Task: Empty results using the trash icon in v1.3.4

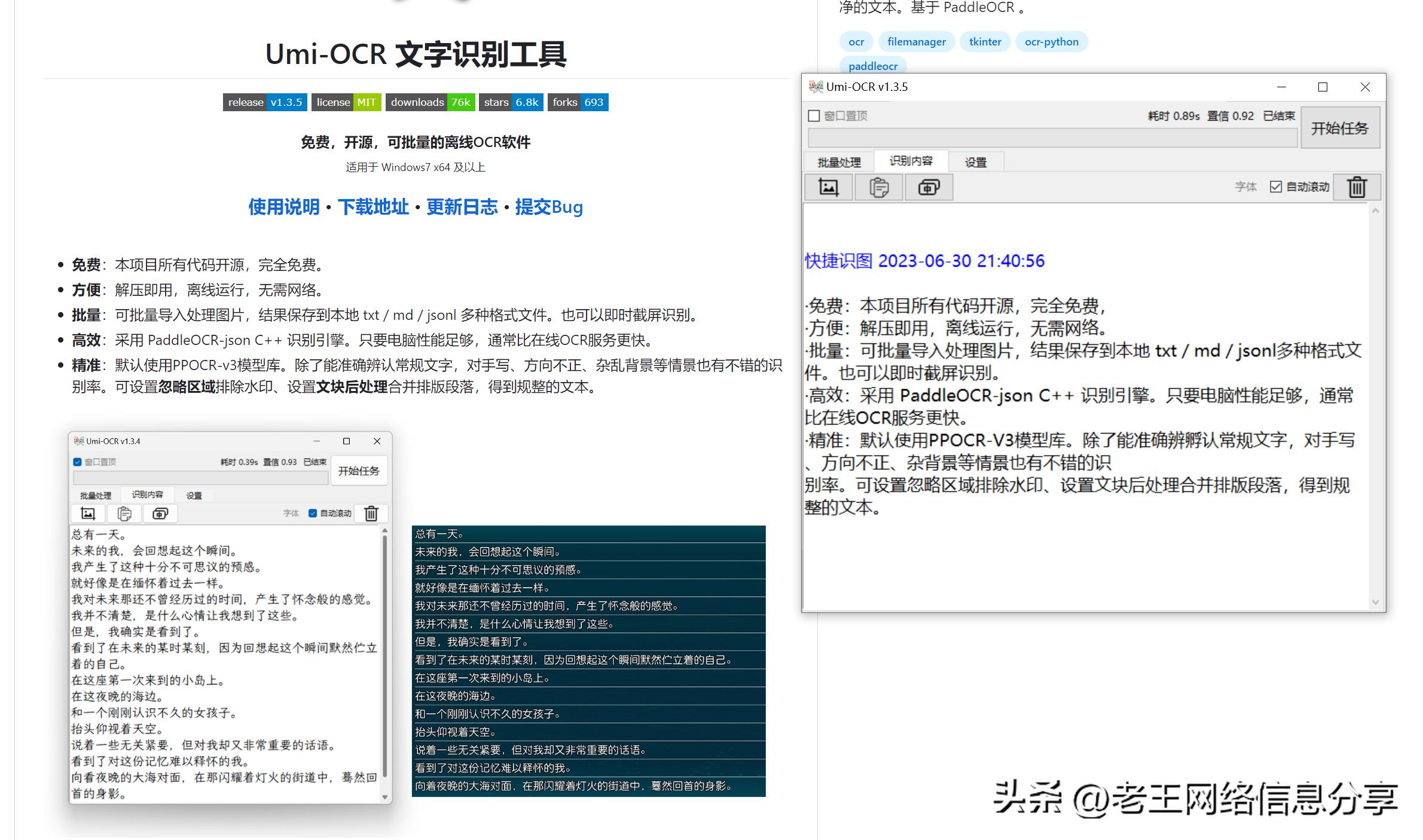Action: coord(370,513)
